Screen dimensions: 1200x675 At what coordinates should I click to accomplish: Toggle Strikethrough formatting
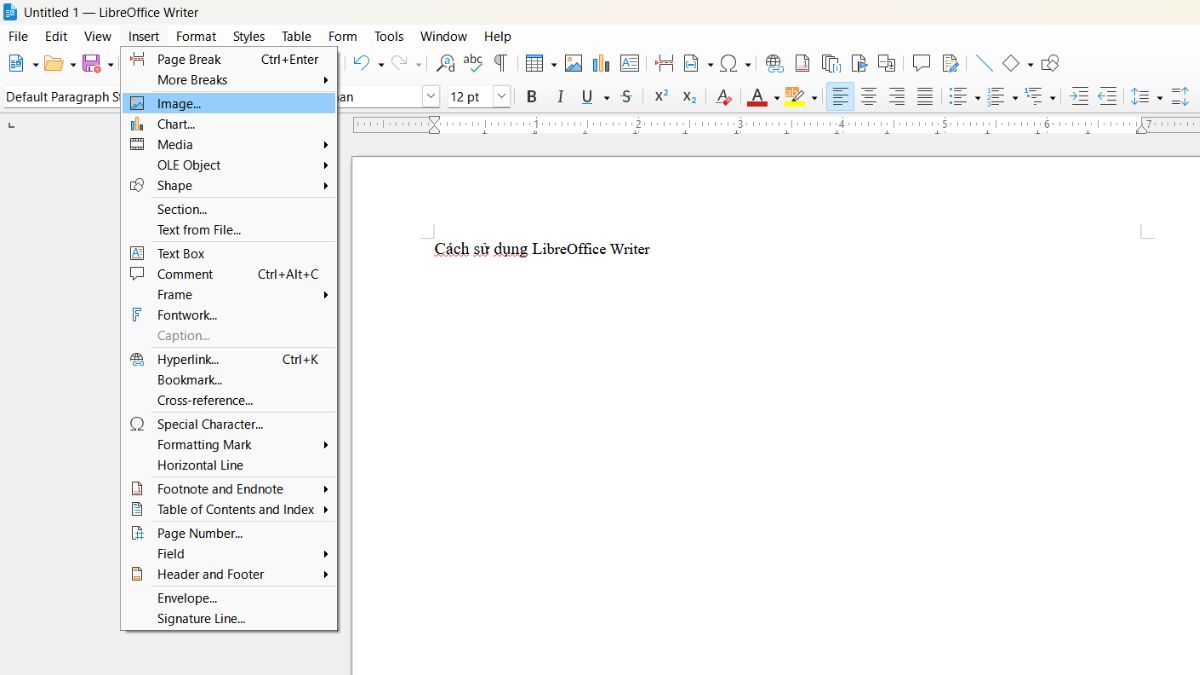point(626,97)
